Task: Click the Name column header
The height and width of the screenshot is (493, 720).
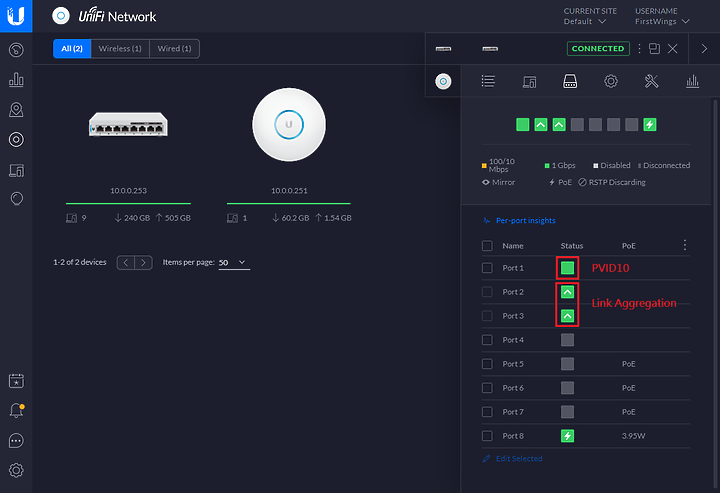Action: 512,246
